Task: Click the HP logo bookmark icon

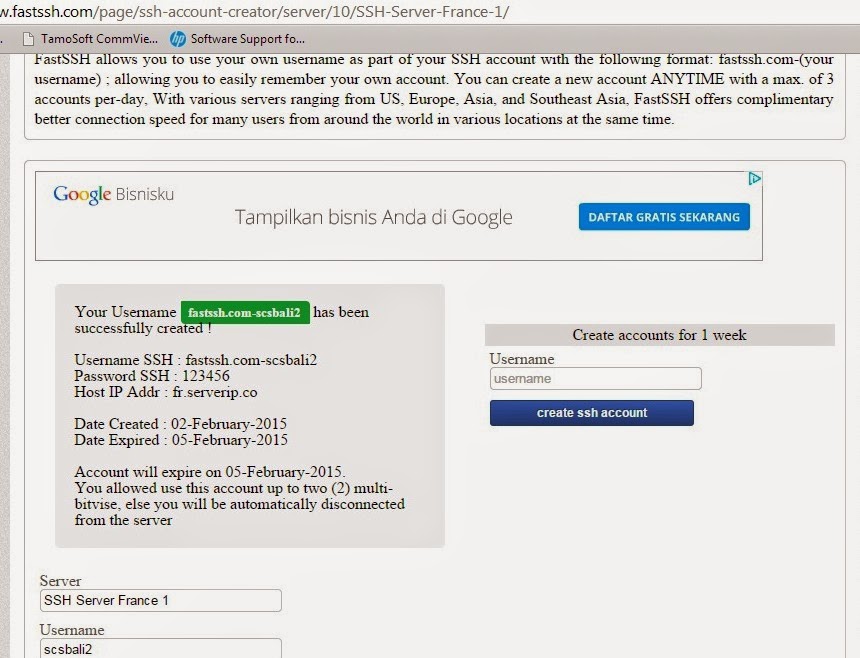Action: 178,39
